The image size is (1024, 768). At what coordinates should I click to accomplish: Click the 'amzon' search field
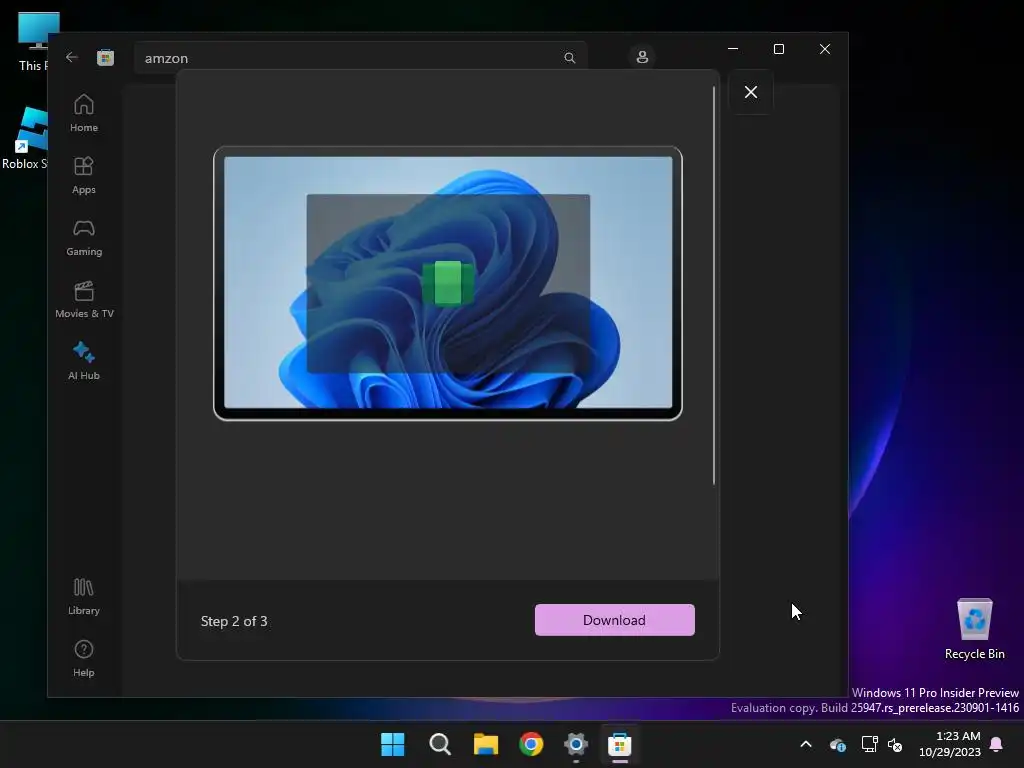click(x=361, y=58)
